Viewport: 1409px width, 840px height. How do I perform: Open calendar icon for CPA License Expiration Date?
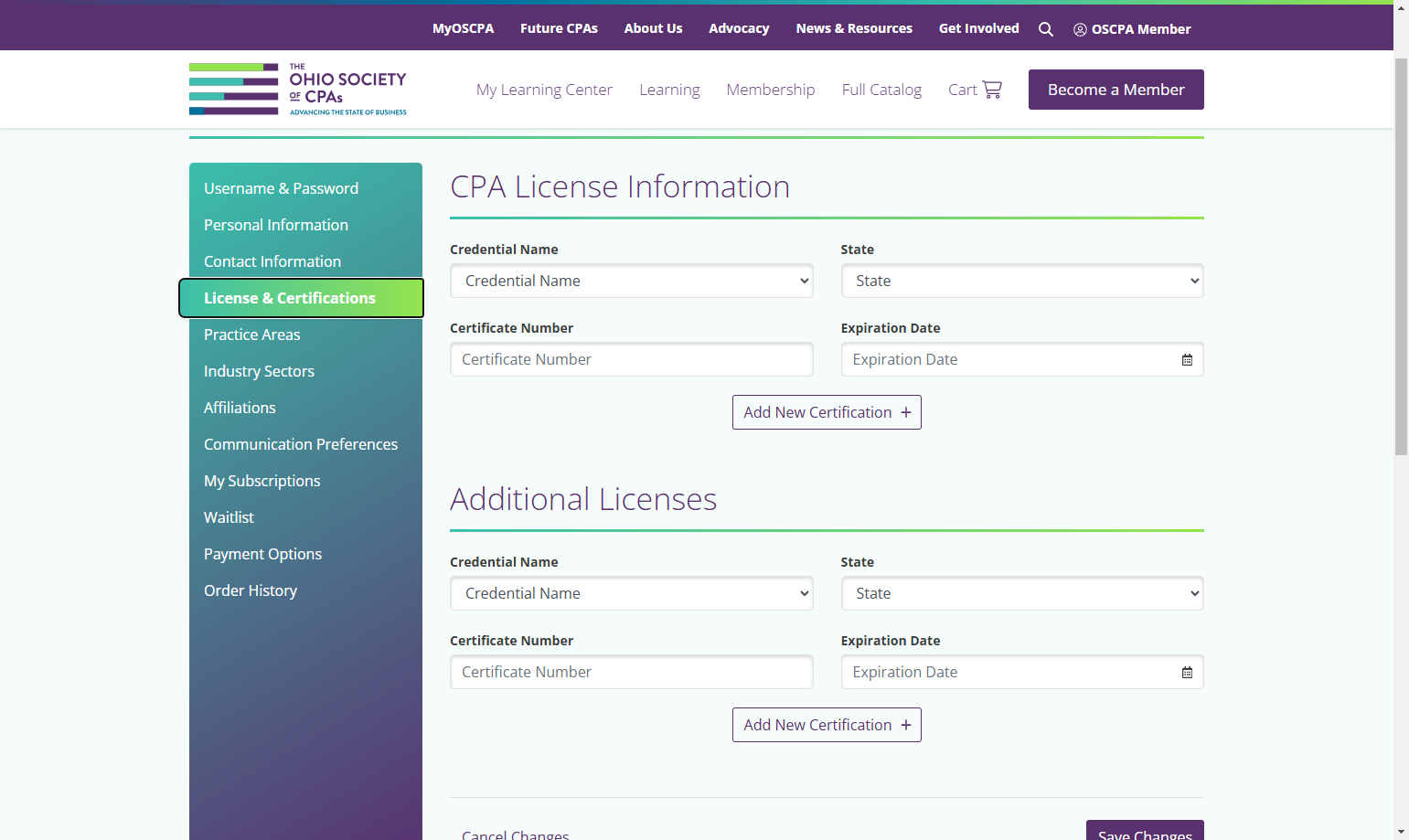(1187, 360)
